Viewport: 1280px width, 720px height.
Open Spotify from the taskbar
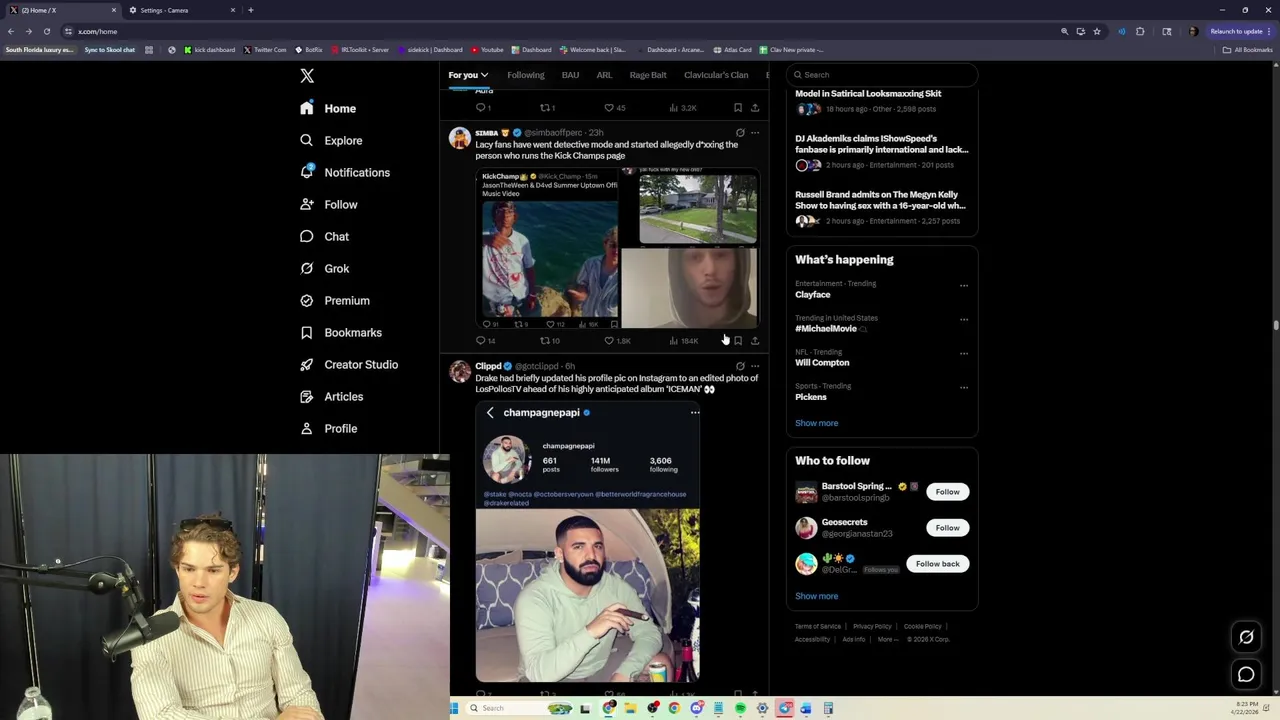740,708
